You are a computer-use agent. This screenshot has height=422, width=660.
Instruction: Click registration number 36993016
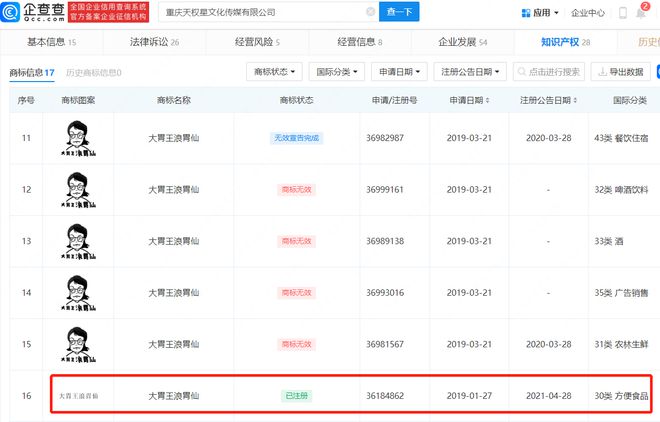(x=385, y=293)
